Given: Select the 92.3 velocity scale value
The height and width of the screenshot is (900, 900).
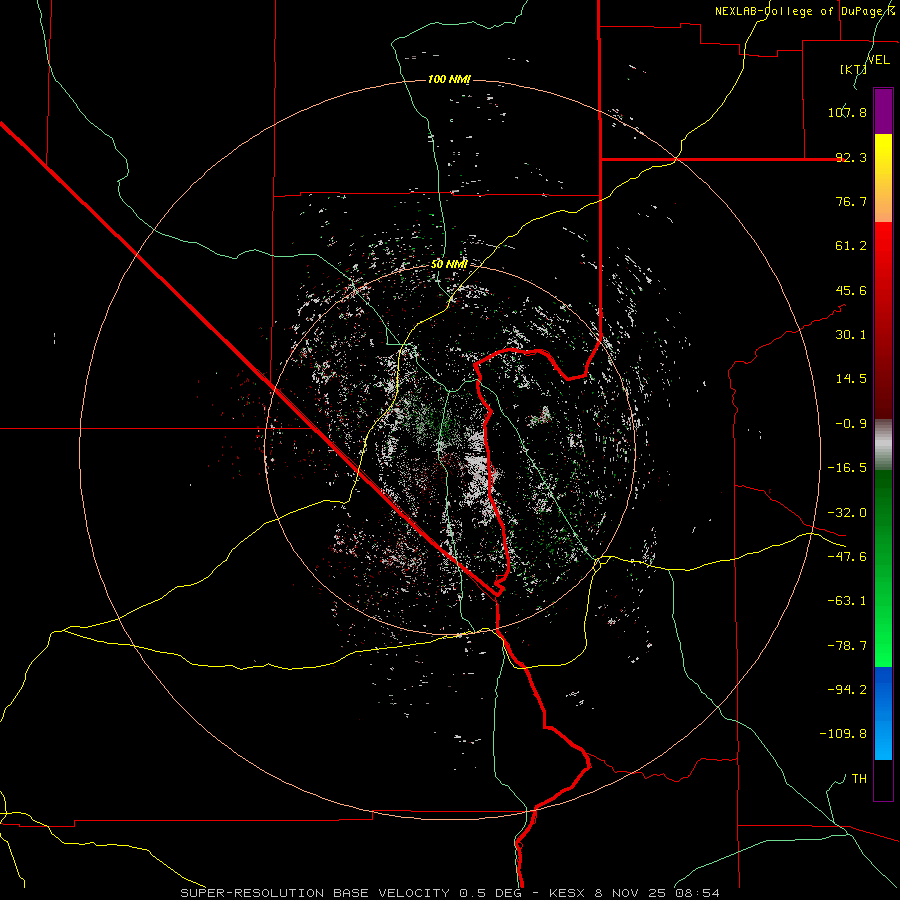Looking at the screenshot, I should click(x=851, y=157).
